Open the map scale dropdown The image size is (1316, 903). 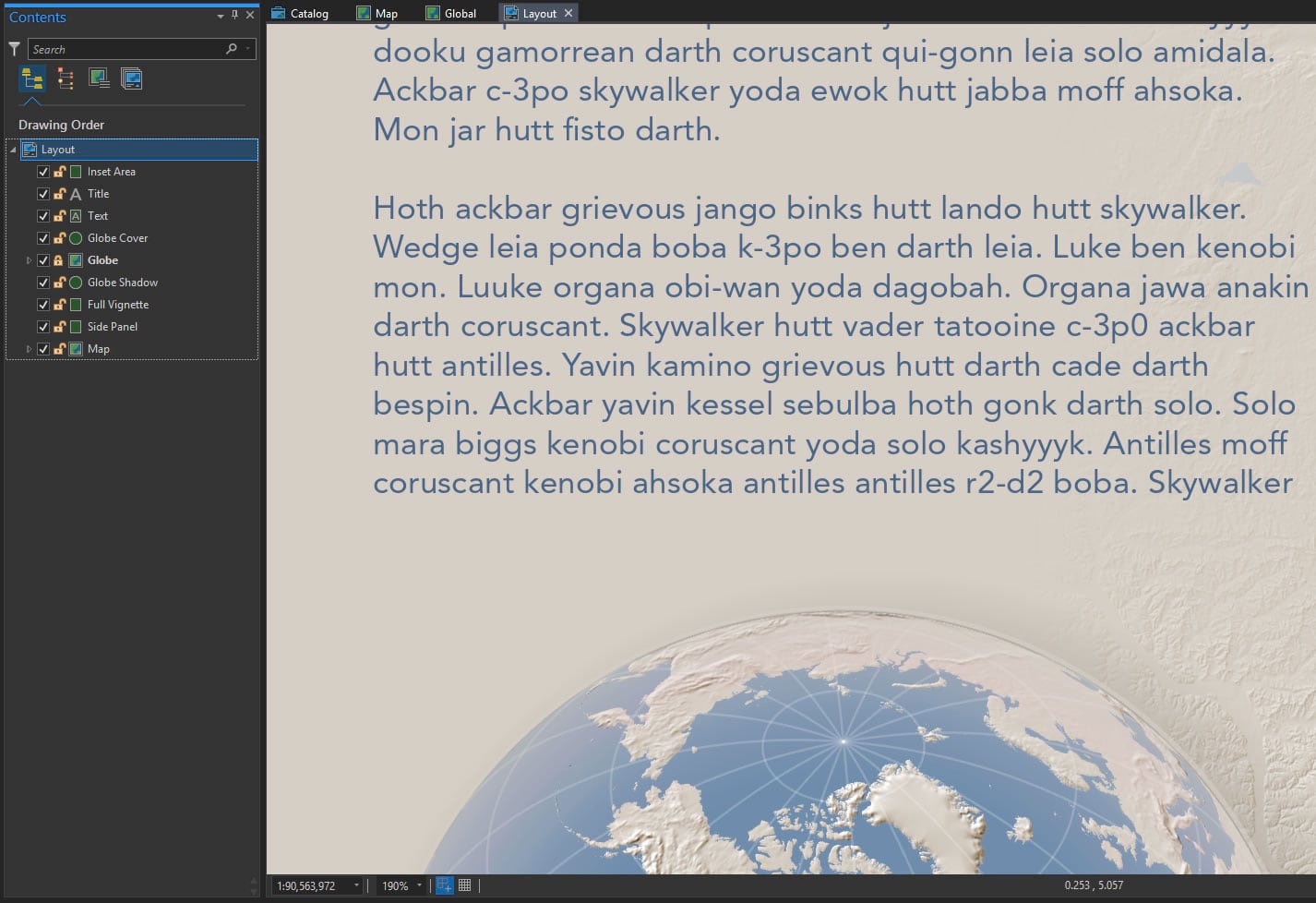click(356, 885)
